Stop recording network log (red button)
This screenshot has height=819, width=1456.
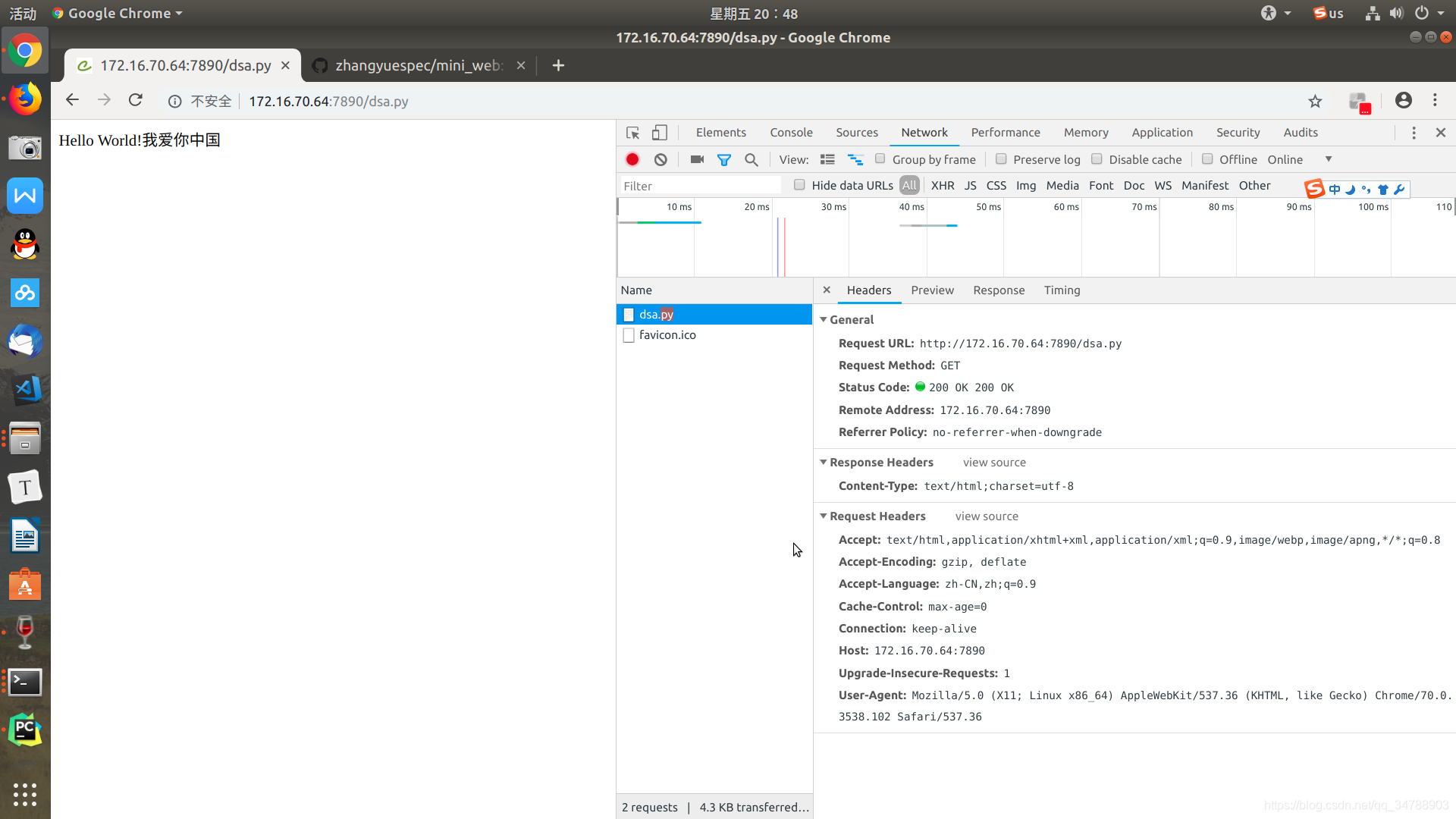coord(632,159)
